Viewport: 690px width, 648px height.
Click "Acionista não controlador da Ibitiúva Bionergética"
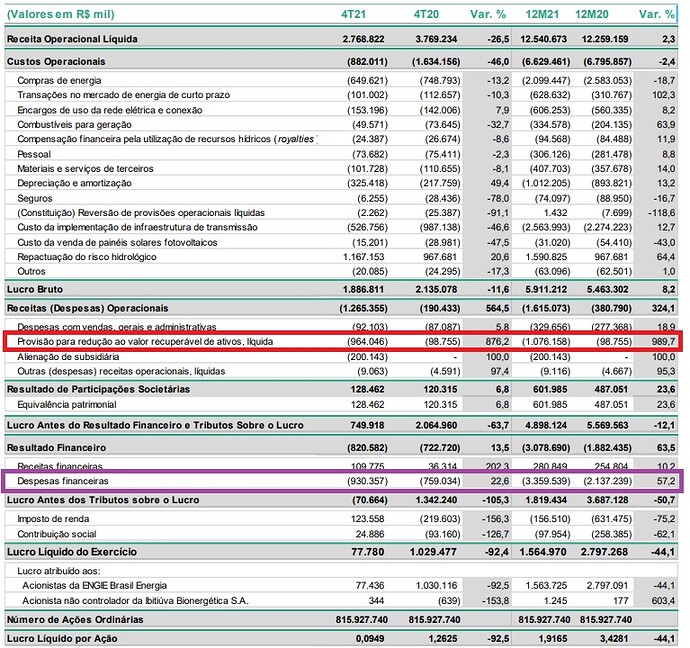[136, 601]
